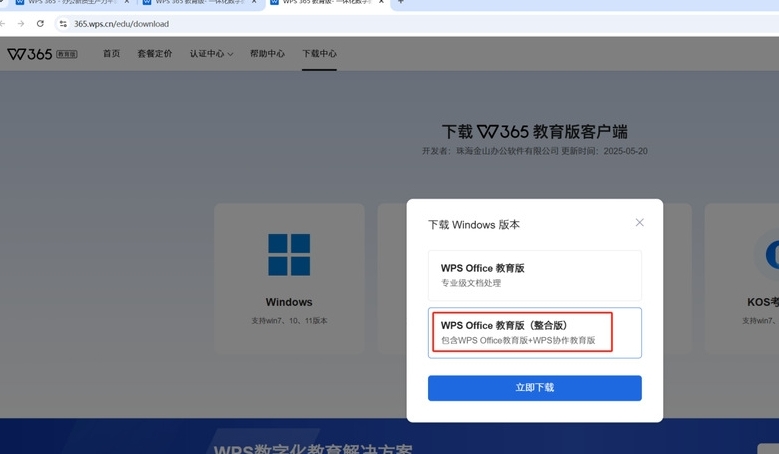This screenshot has height=454, width=779.
Task: Select WPS Office 教育版（整合版）option
Action: [535, 333]
